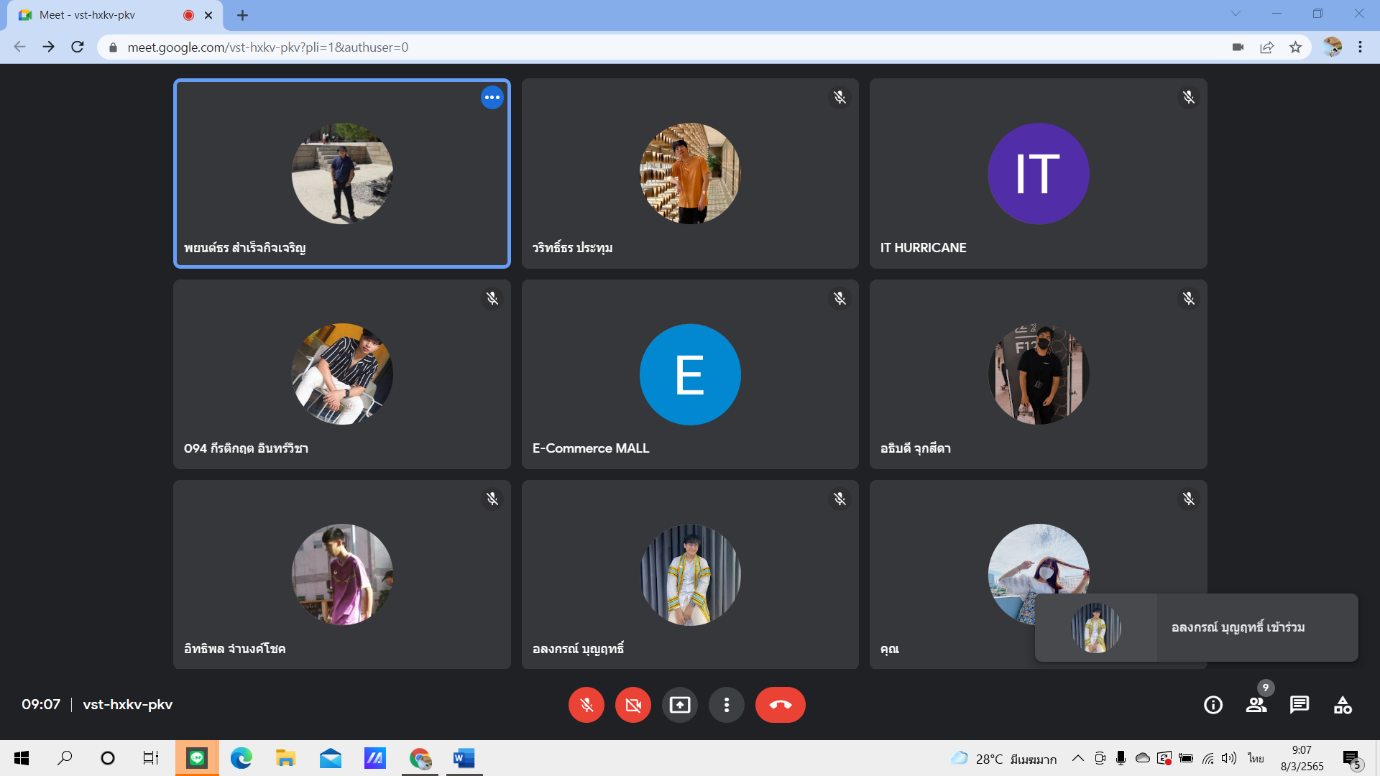Open the Activities panel
The image size is (1380, 776).
pos(1342,705)
